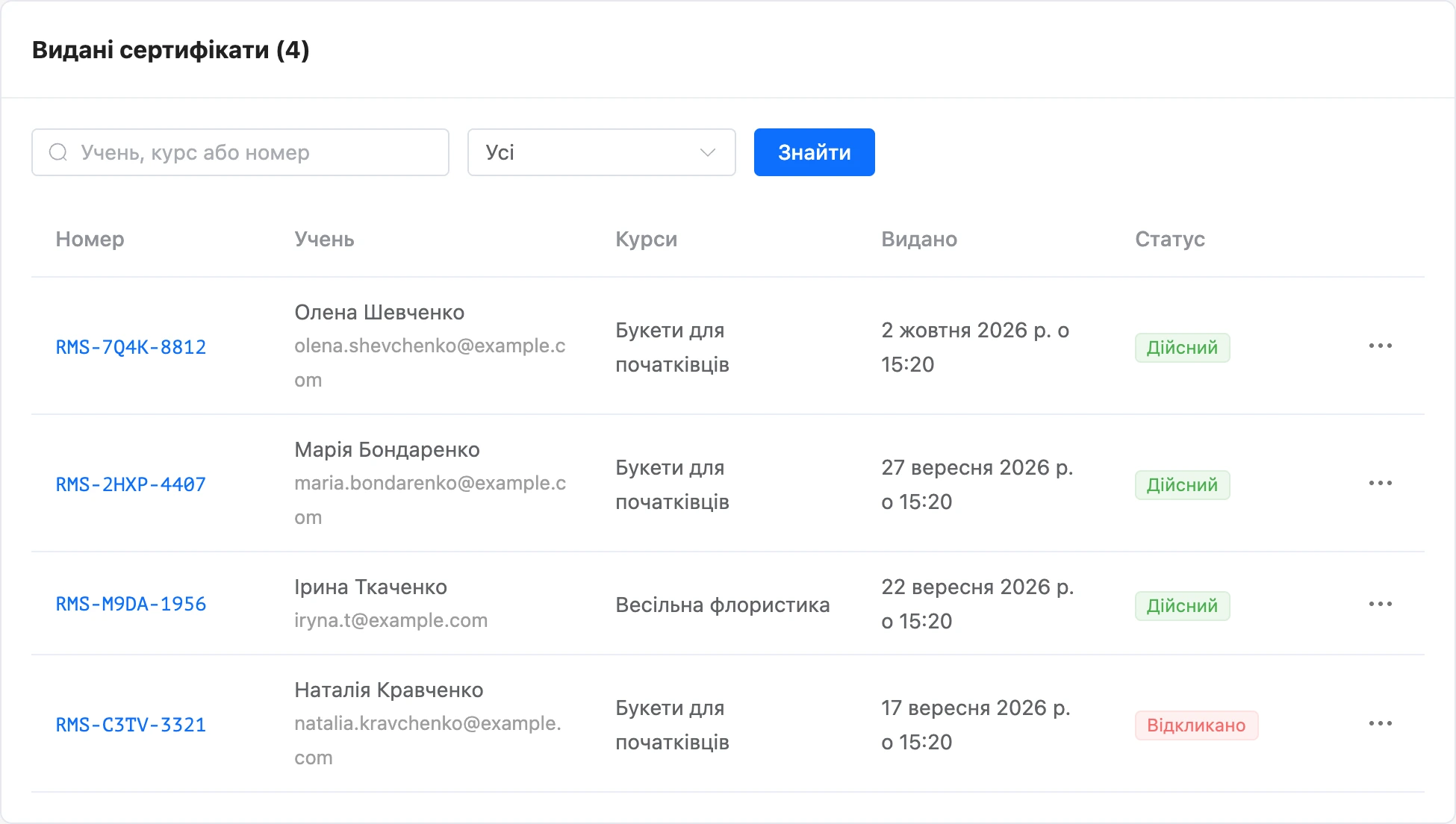Viewport: 1456px width, 824px height.
Task: Click Букети для початківців in Марія Бондаренко row
Action: pyautogui.click(x=672, y=484)
